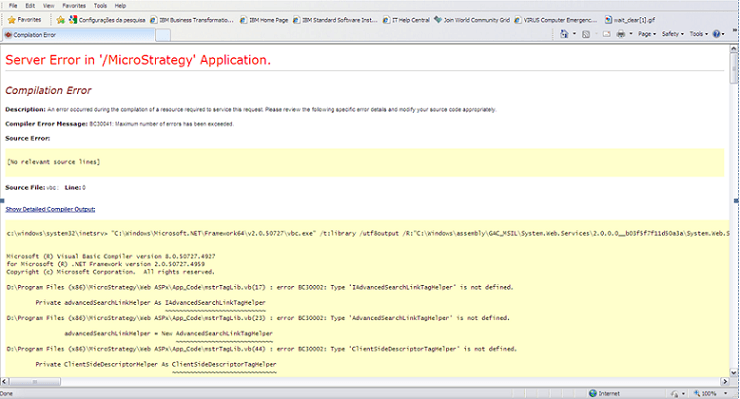Click the 100% zoom level button
The image size is (740, 399).
tap(706, 393)
